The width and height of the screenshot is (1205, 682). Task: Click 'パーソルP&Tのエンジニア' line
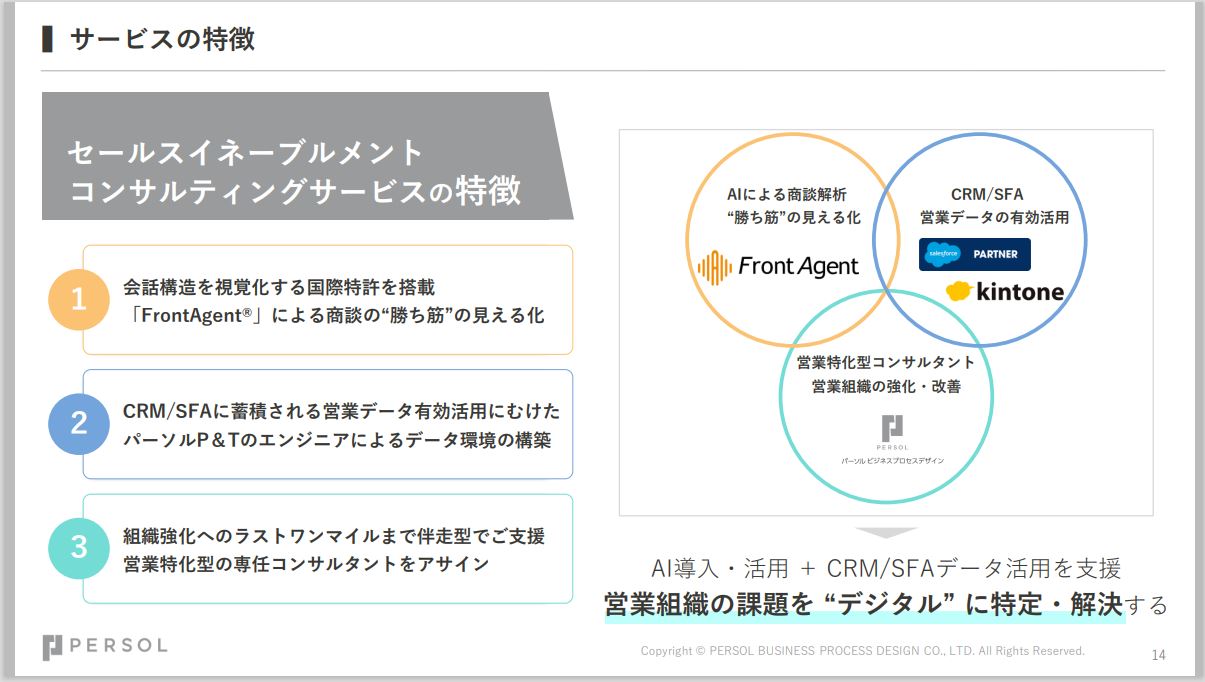coord(337,439)
